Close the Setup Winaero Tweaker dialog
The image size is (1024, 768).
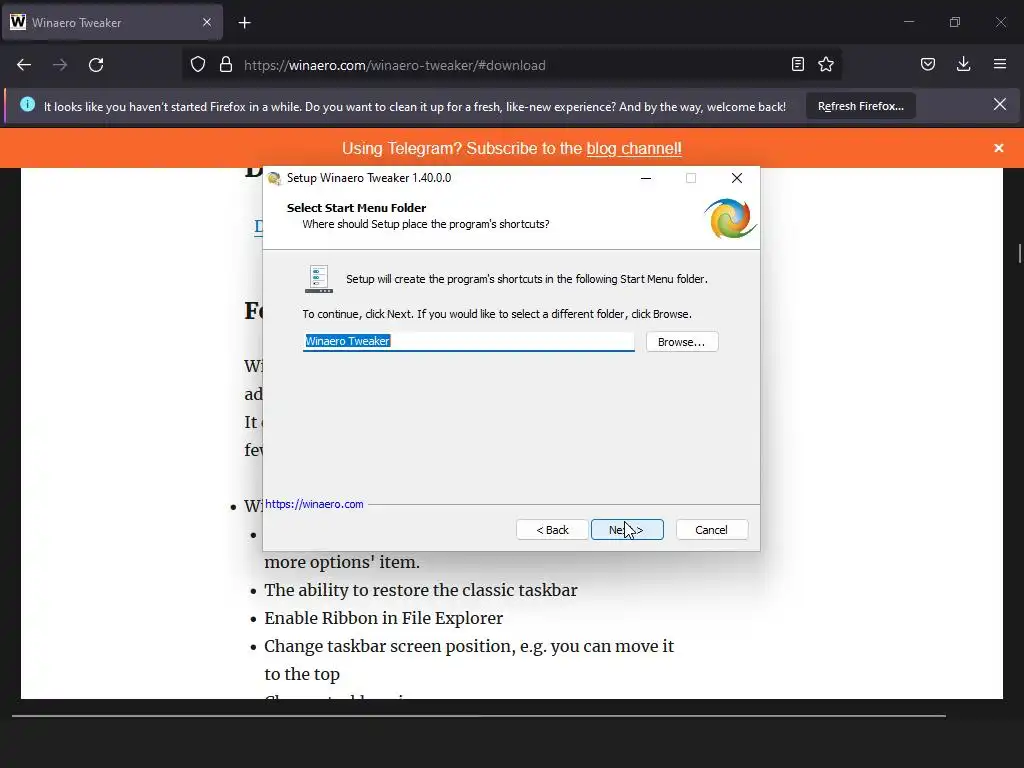[737, 178]
